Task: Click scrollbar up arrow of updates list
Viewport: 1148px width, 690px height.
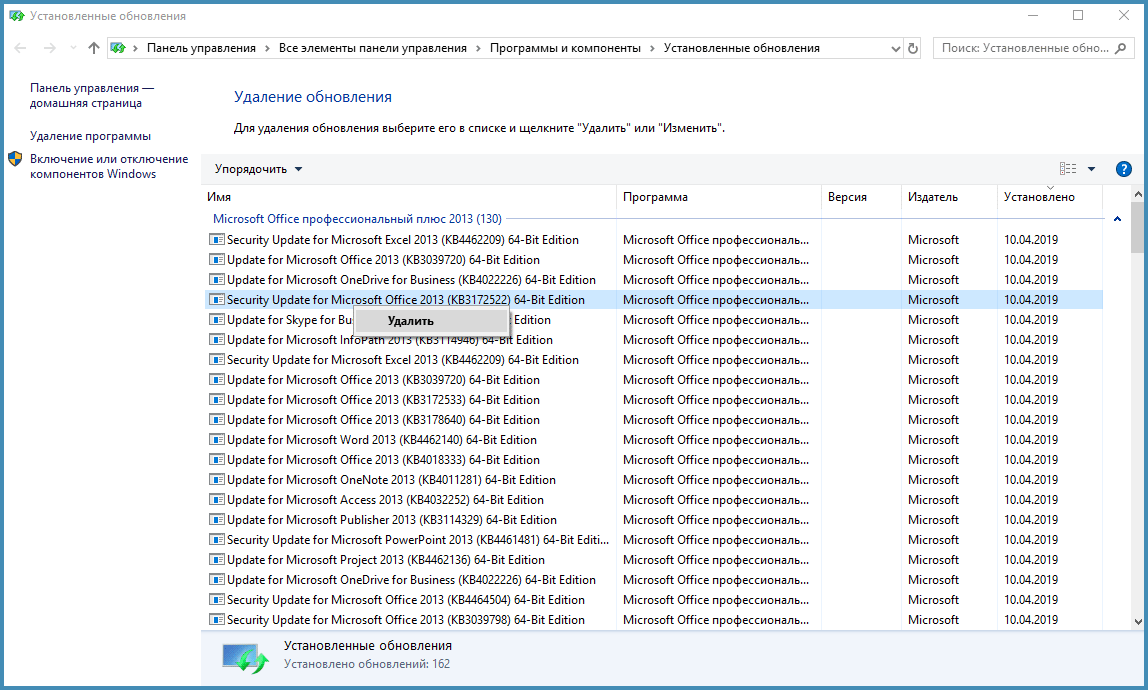Action: pyautogui.click(x=1138, y=195)
